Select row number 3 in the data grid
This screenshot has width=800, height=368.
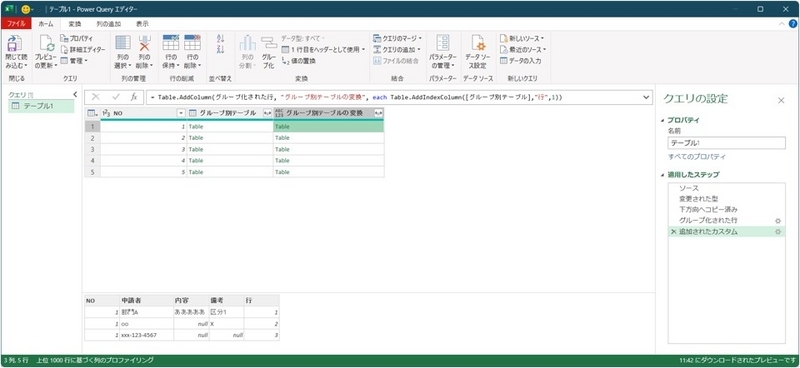92,150
